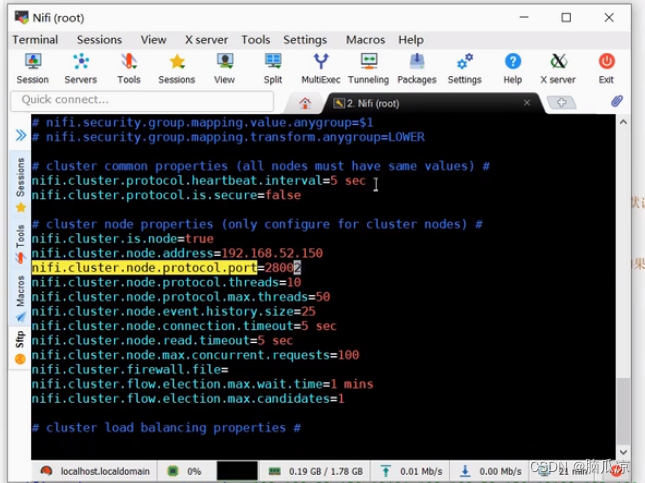645x483 pixels.
Task: Open the X server menu
Action: (206, 40)
